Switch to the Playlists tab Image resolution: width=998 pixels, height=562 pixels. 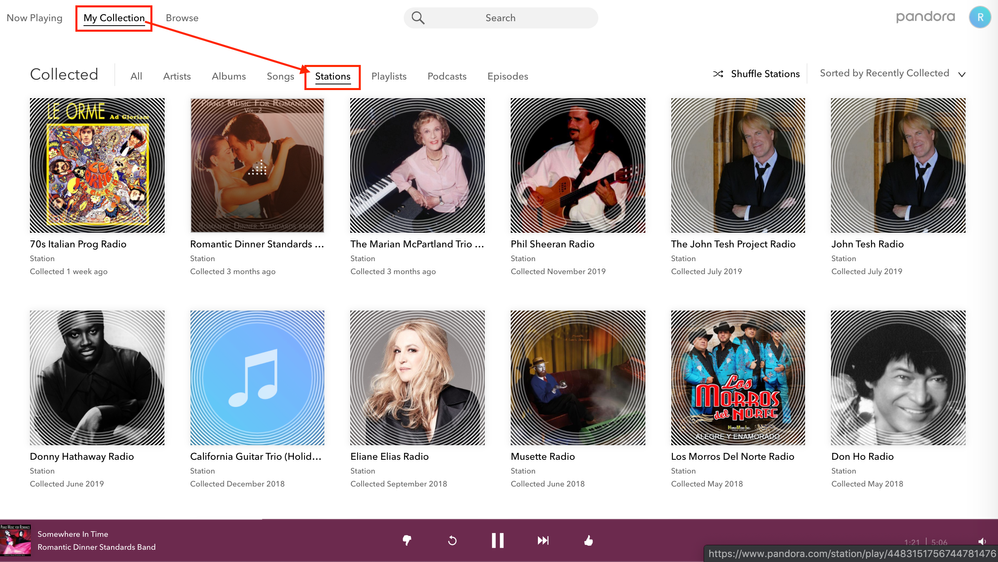[x=388, y=76]
